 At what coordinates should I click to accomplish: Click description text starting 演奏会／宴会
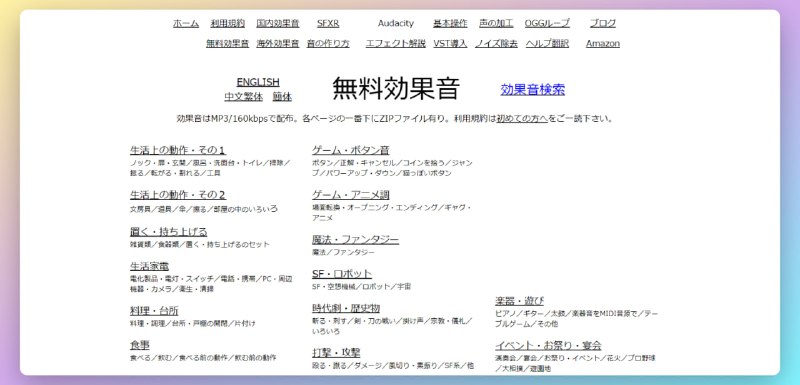pyautogui.click(x=575, y=363)
